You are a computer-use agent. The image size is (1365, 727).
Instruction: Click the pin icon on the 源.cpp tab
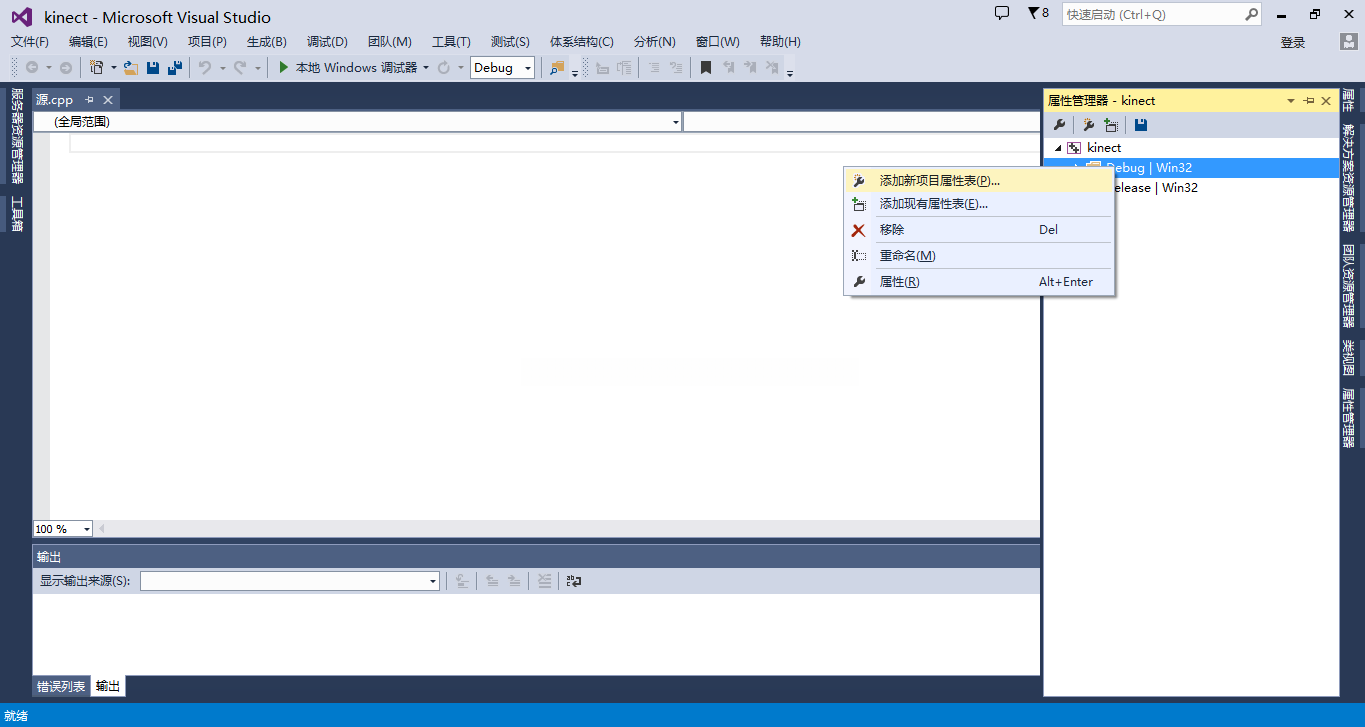(x=89, y=100)
